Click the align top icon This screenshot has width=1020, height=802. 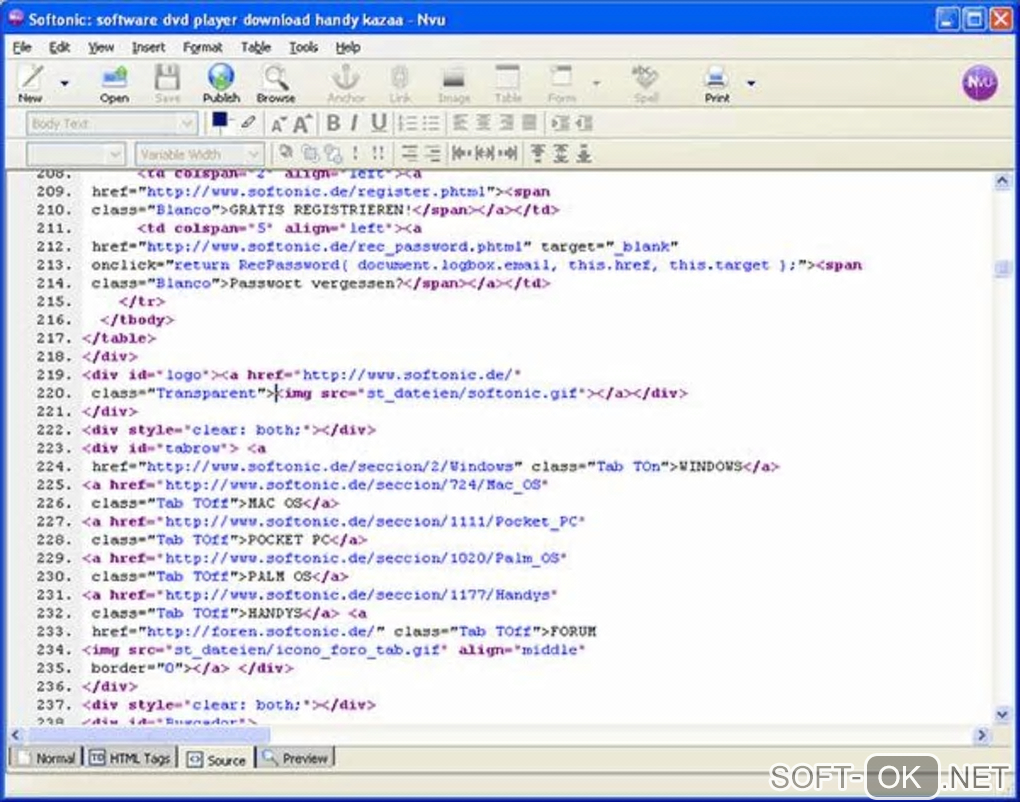click(537, 154)
